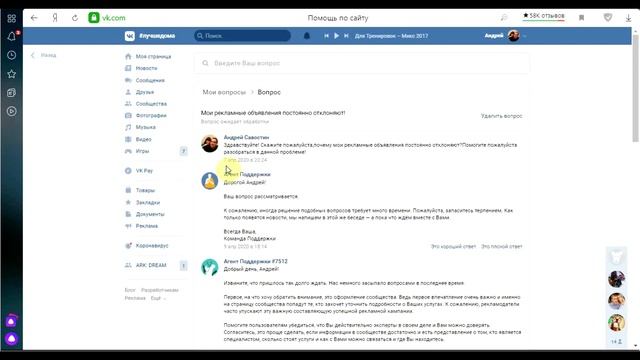The width and height of the screenshot is (640, 360).
Task: Mark reply as Это хороший ответ
Action: [453, 247]
